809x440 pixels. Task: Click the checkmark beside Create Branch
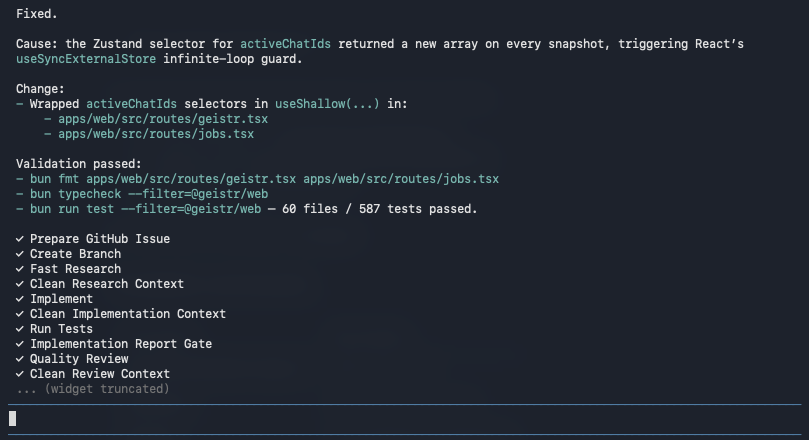[x=20, y=254]
